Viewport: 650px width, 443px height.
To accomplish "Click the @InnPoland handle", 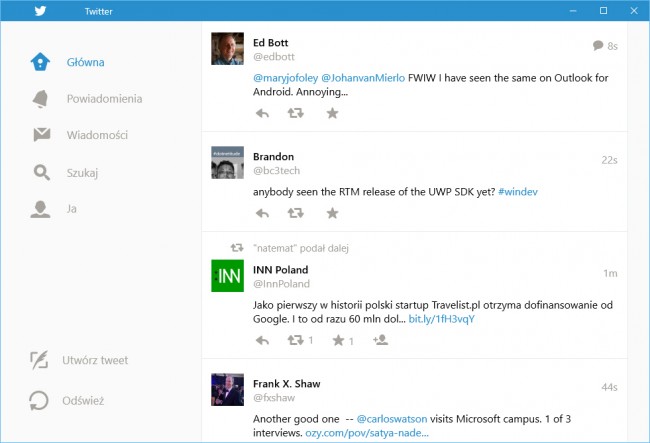I will coord(281,284).
